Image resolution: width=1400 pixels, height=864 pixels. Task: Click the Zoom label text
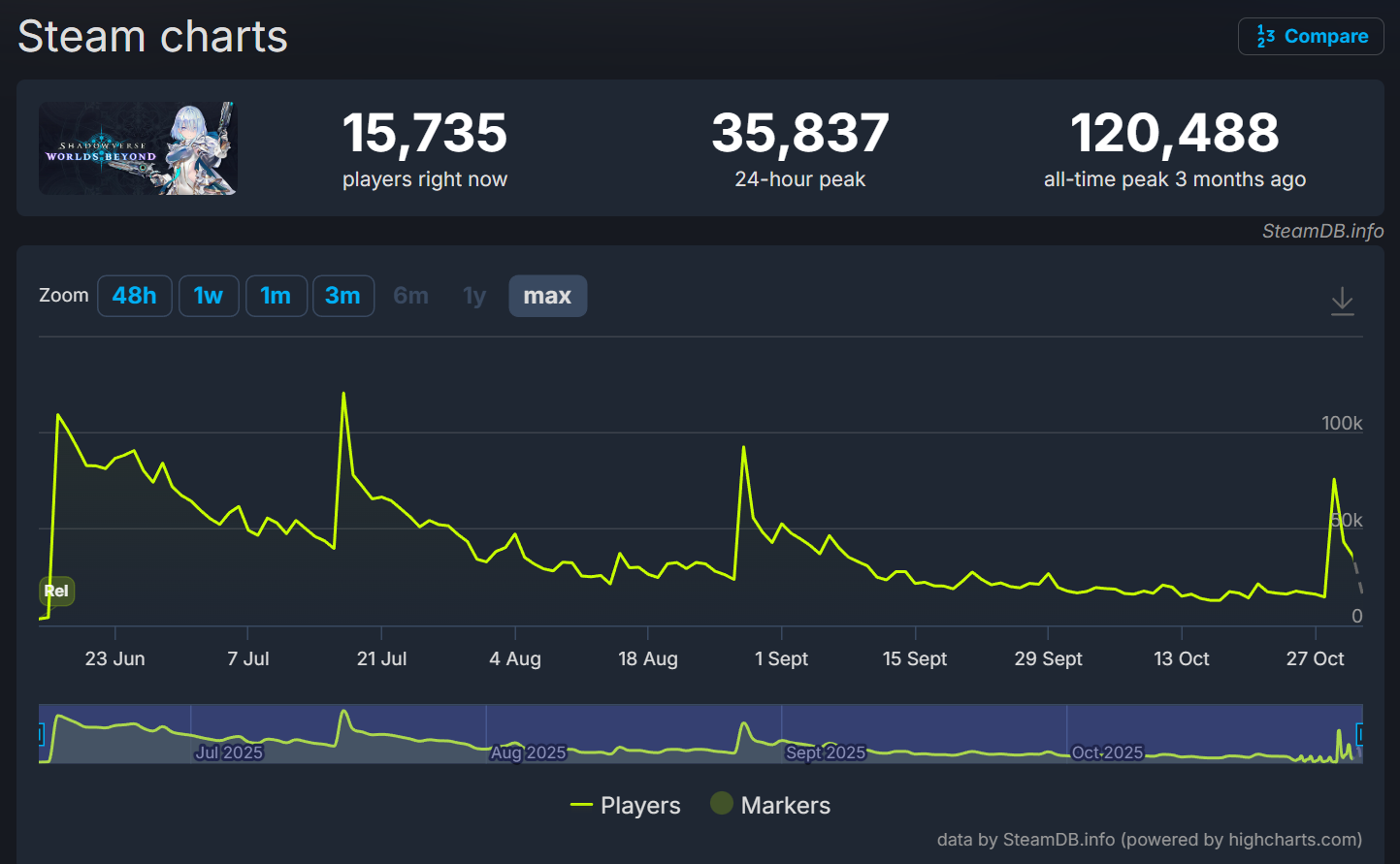click(x=64, y=295)
